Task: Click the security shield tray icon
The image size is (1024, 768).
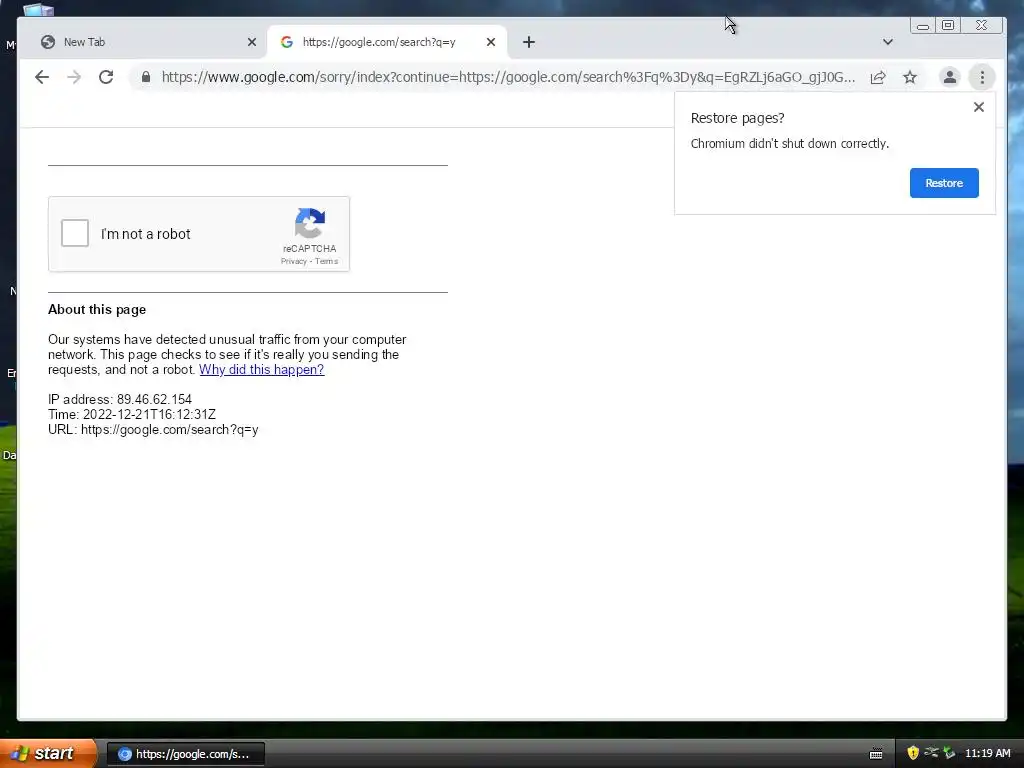Action: click(913, 753)
